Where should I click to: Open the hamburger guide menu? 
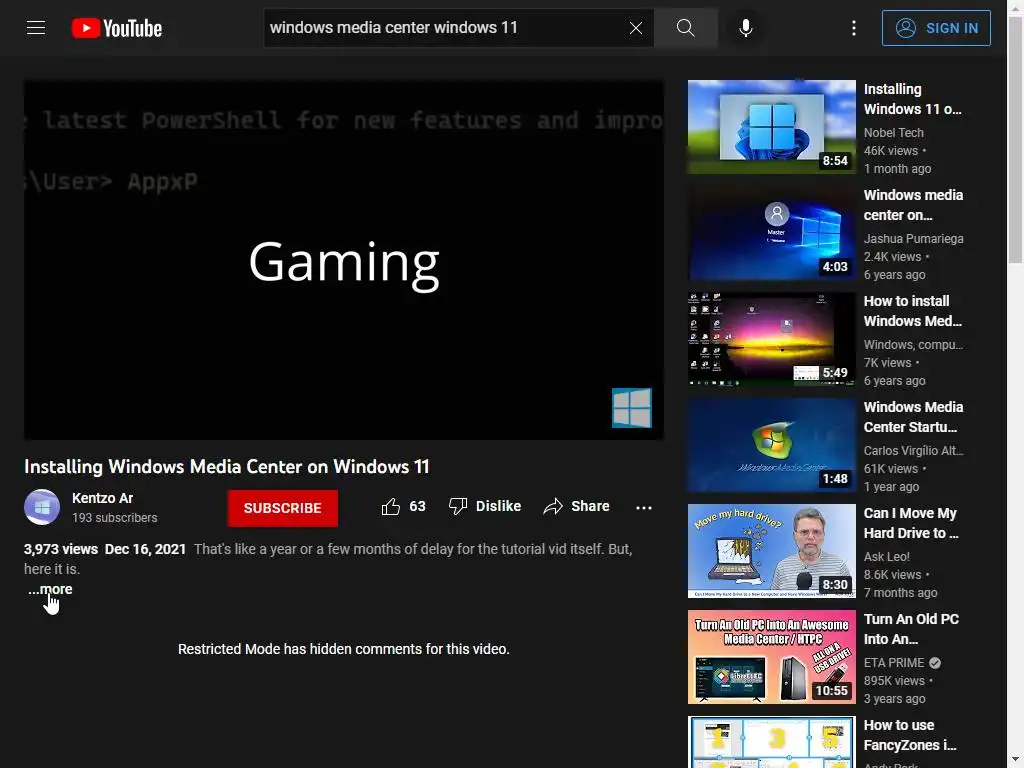(x=36, y=28)
